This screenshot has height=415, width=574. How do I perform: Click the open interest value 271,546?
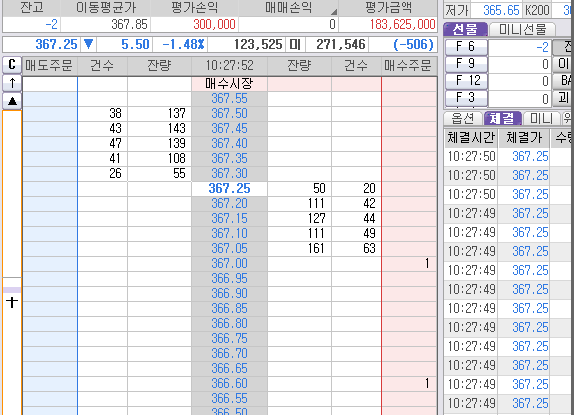[x=341, y=44]
